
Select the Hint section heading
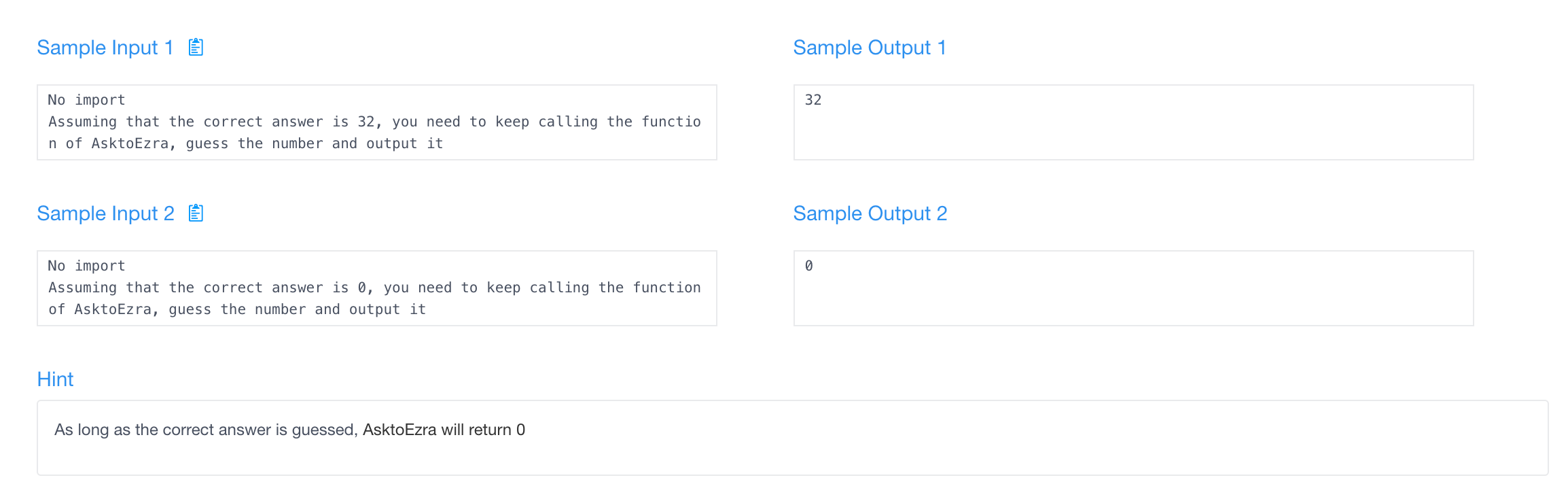[x=55, y=379]
